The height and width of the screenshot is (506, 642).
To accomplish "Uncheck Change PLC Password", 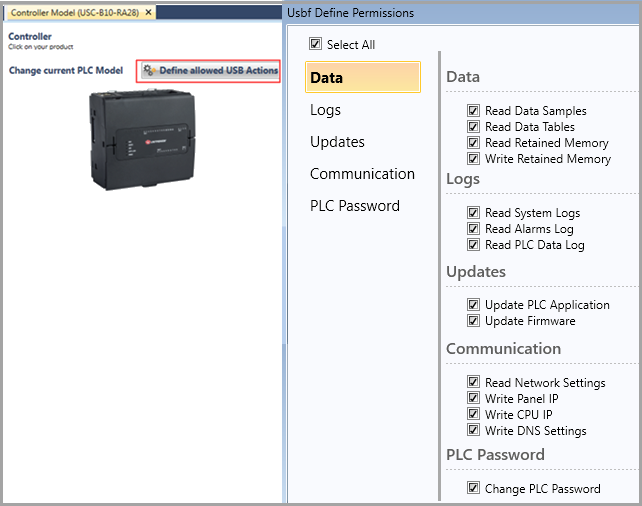I will (x=473, y=489).
